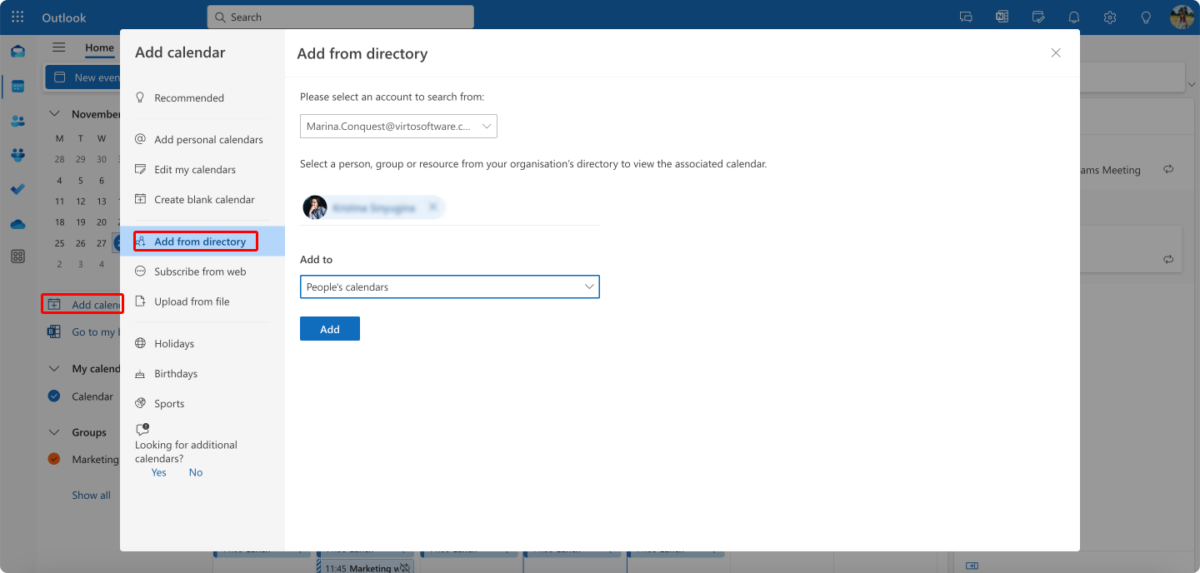1200x573 pixels.
Task: Collapse the Groups section
Action: [54, 432]
